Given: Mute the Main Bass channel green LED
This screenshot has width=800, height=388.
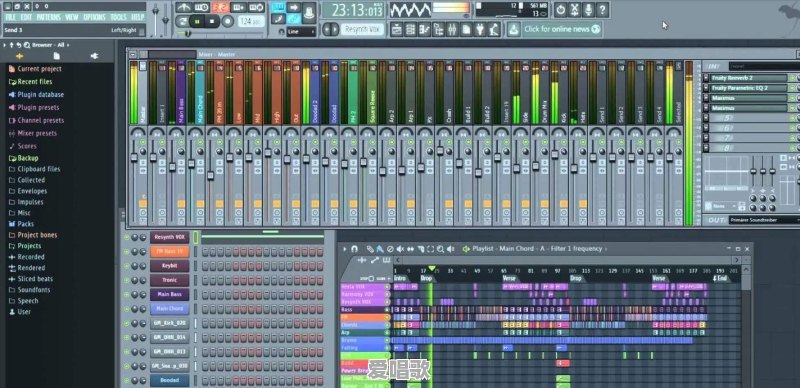Looking at the screenshot, I should tap(127, 295).
